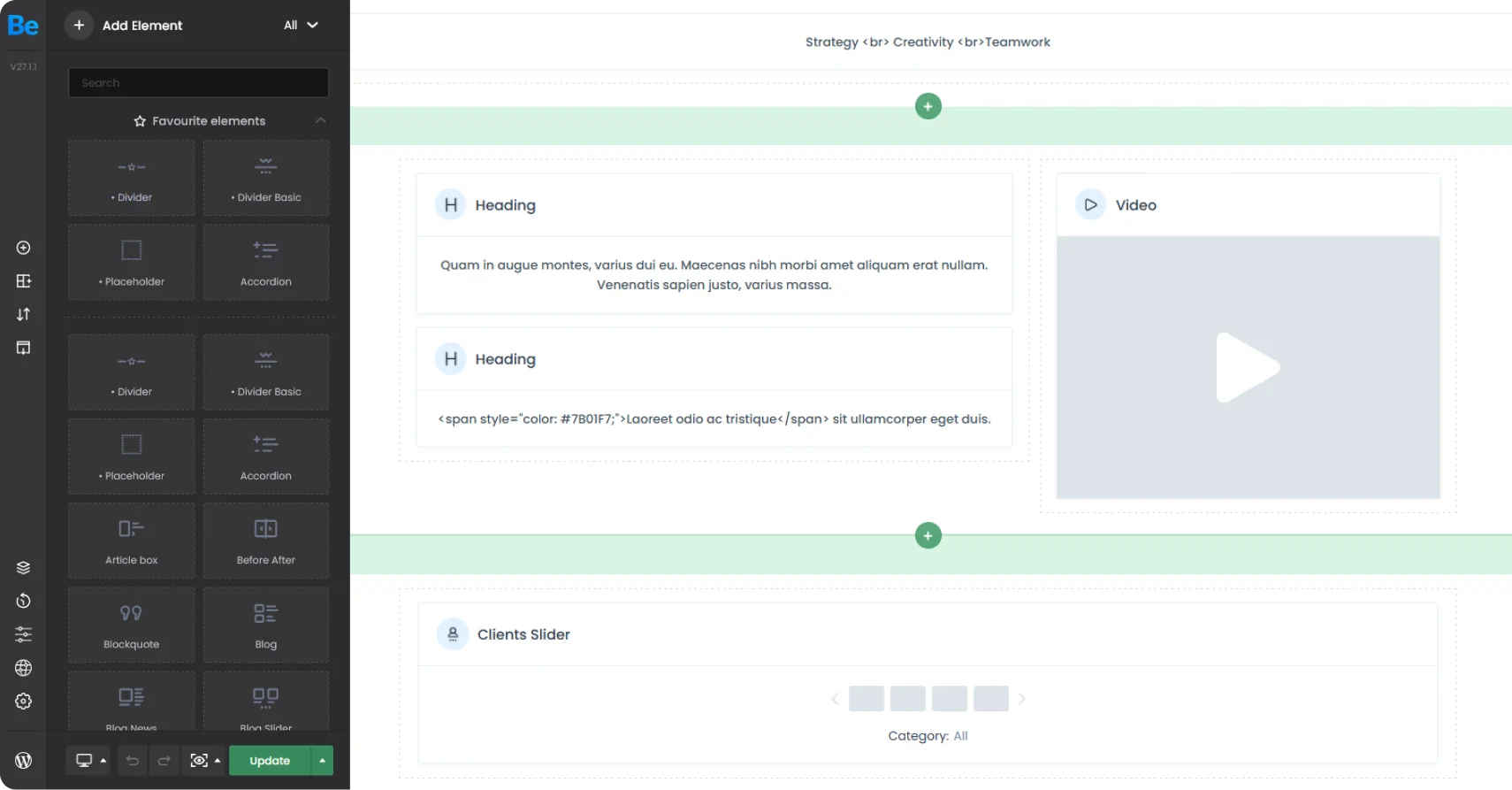Open the All elements filter dropdown
The width and height of the screenshot is (1512, 790).
point(301,26)
